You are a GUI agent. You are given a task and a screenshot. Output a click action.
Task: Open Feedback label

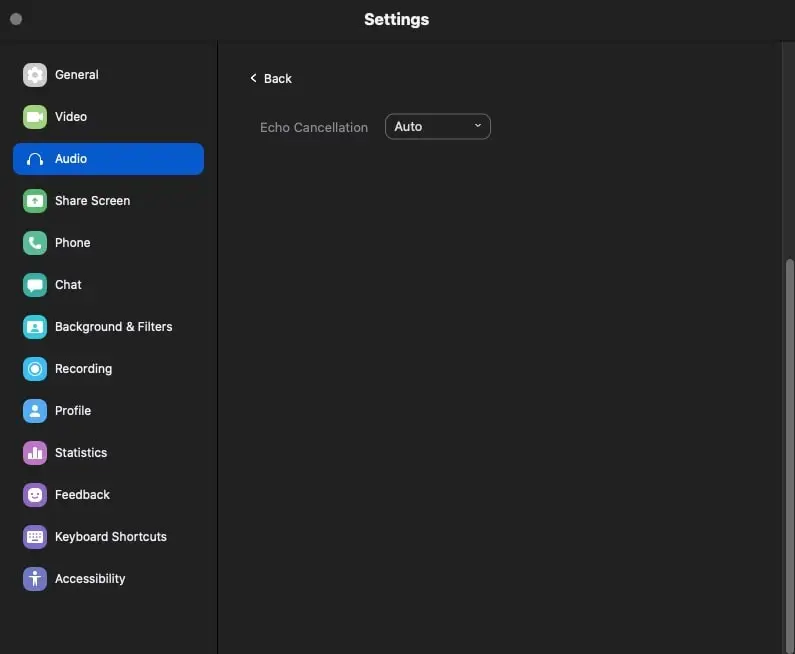82,495
